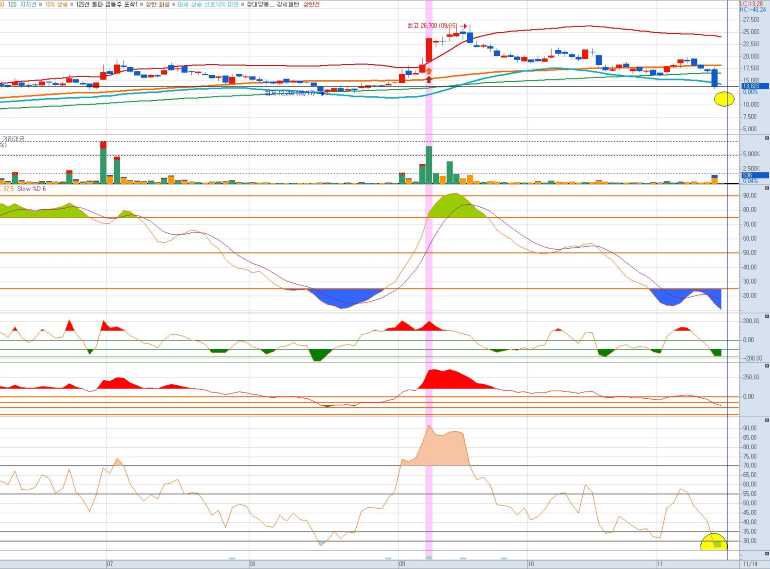This screenshot has width=770, height=569.
Task: Click the 27,500 price axis label
Action: 751,20
